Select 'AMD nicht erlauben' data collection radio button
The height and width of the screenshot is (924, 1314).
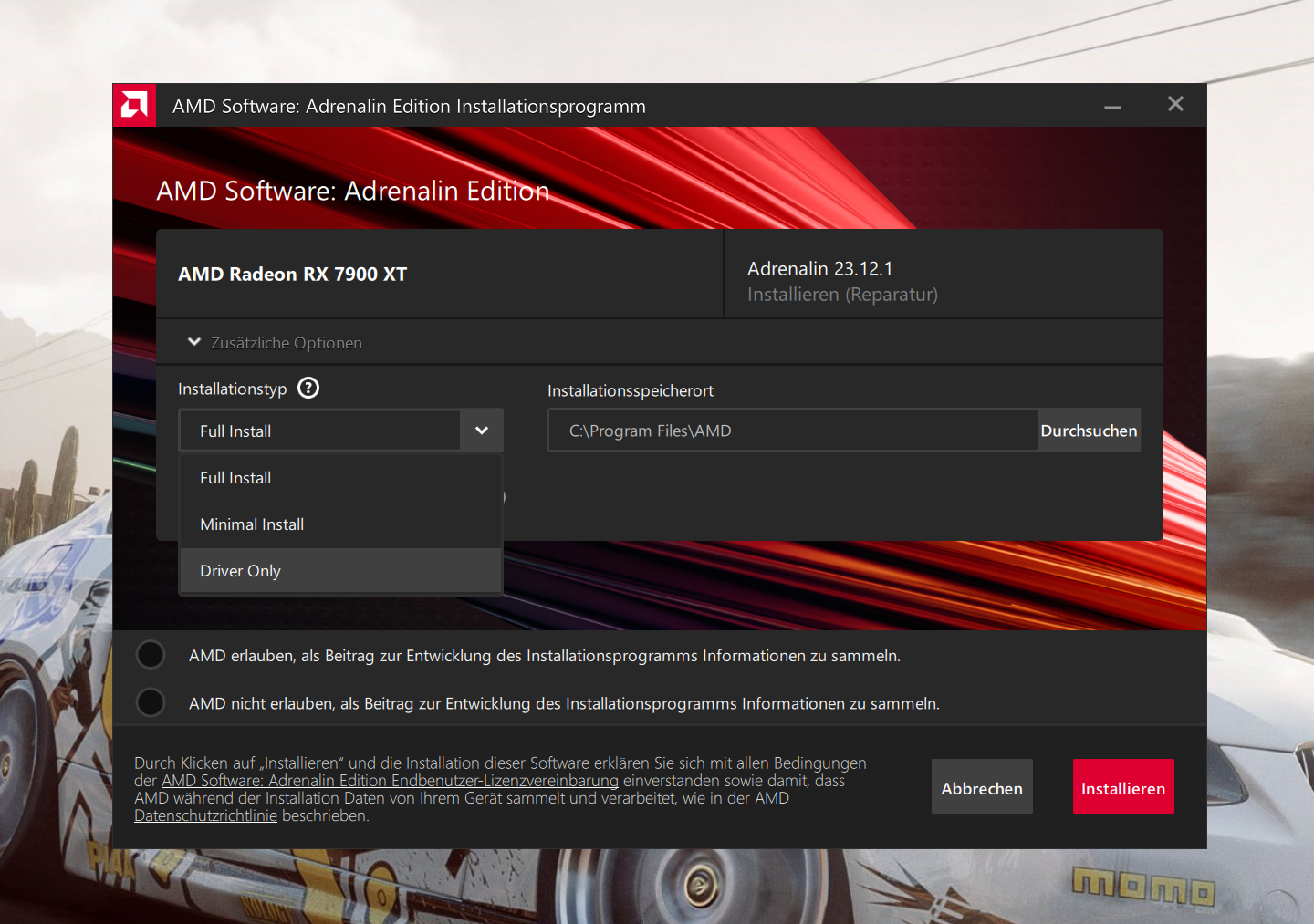(151, 702)
